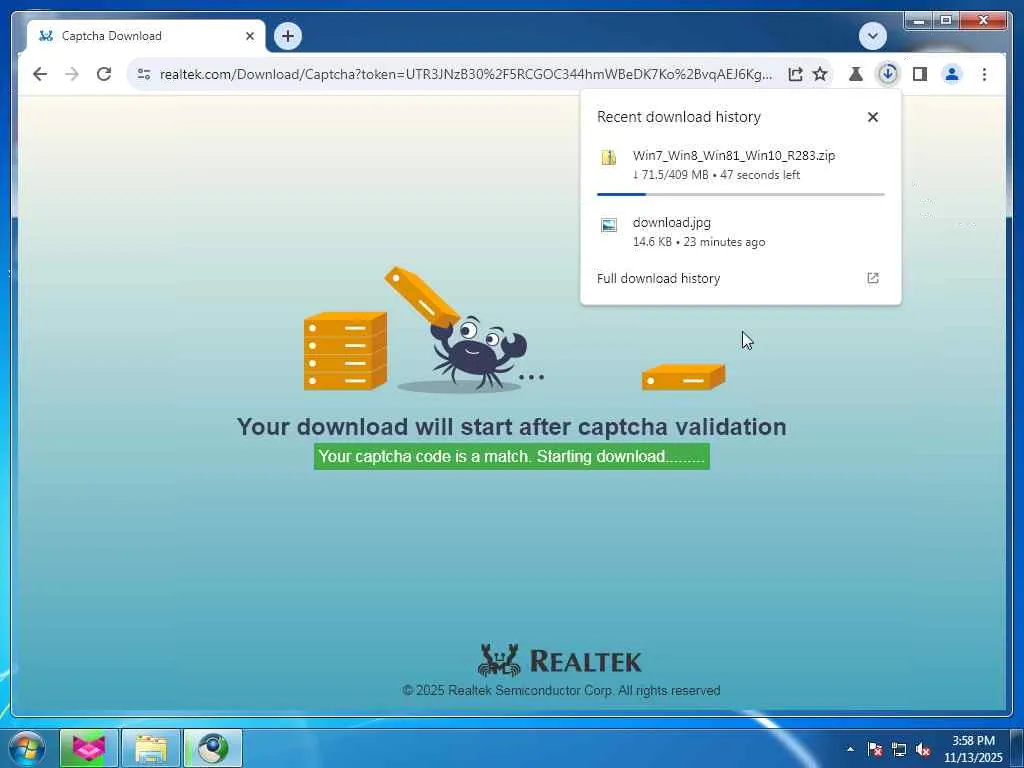
Task: Click the share page icon
Action: pyautogui.click(x=795, y=74)
